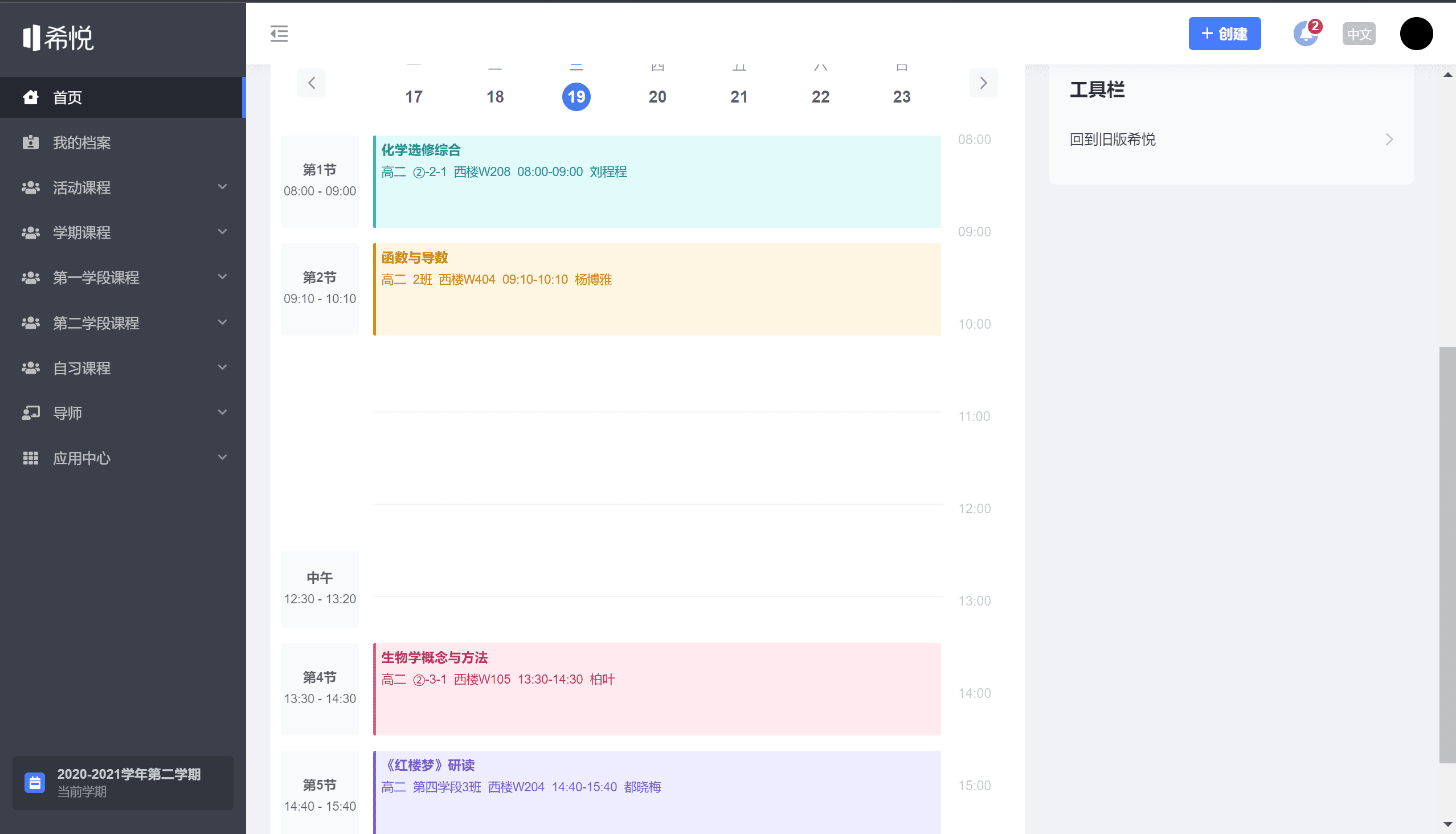Image resolution: width=1456 pixels, height=834 pixels.
Task: Open the 第一学段课程 menu item
Action: pyautogui.click(x=122, y=278)
